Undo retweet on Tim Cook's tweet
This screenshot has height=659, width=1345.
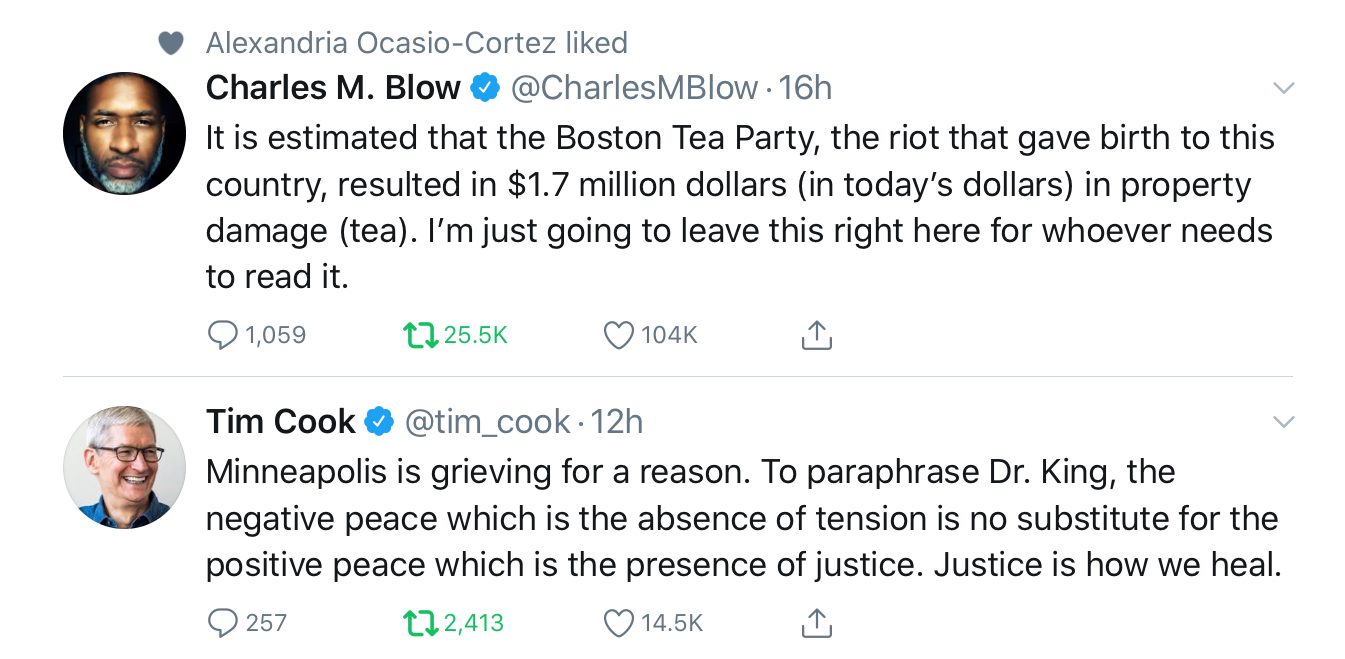[419, 623]
